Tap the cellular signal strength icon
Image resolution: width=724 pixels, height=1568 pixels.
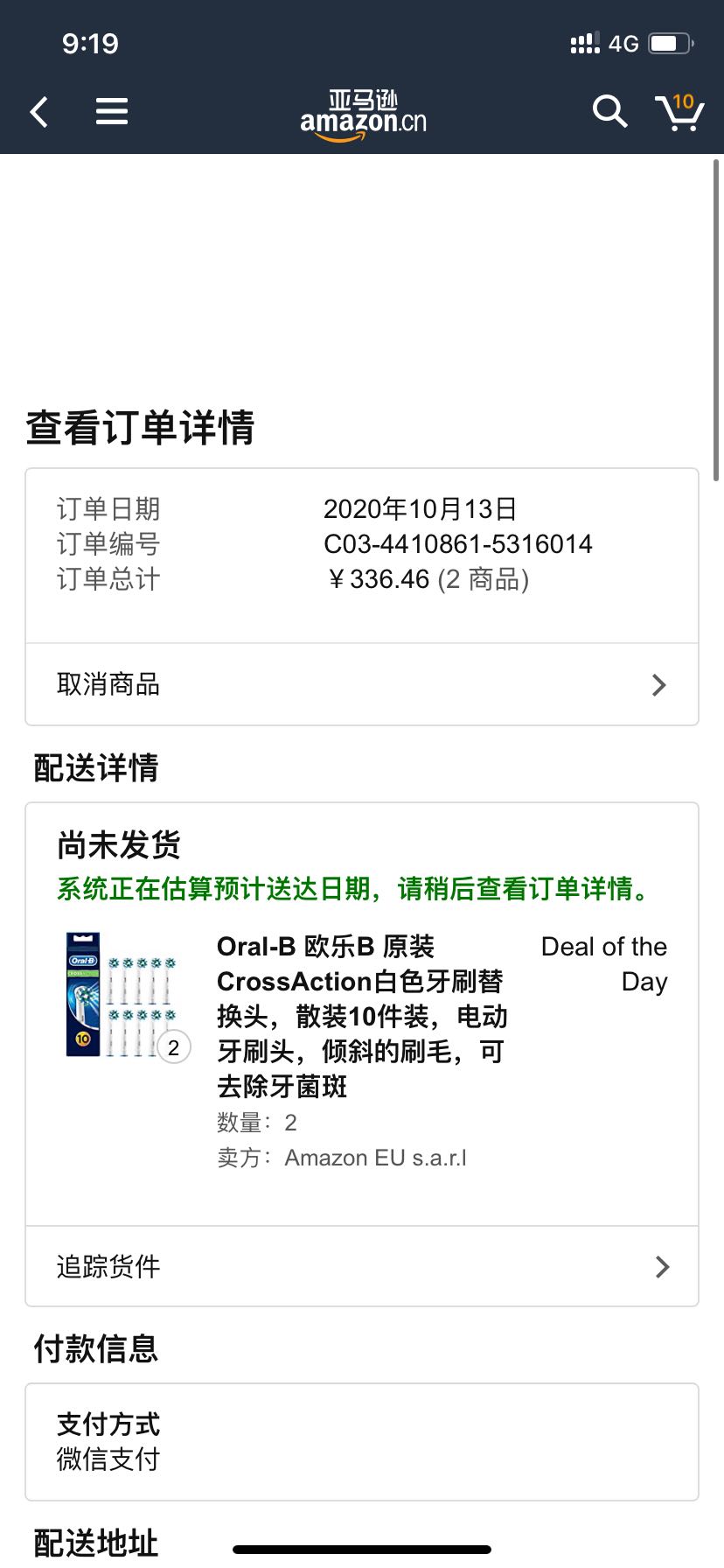[x=585, y=43]
